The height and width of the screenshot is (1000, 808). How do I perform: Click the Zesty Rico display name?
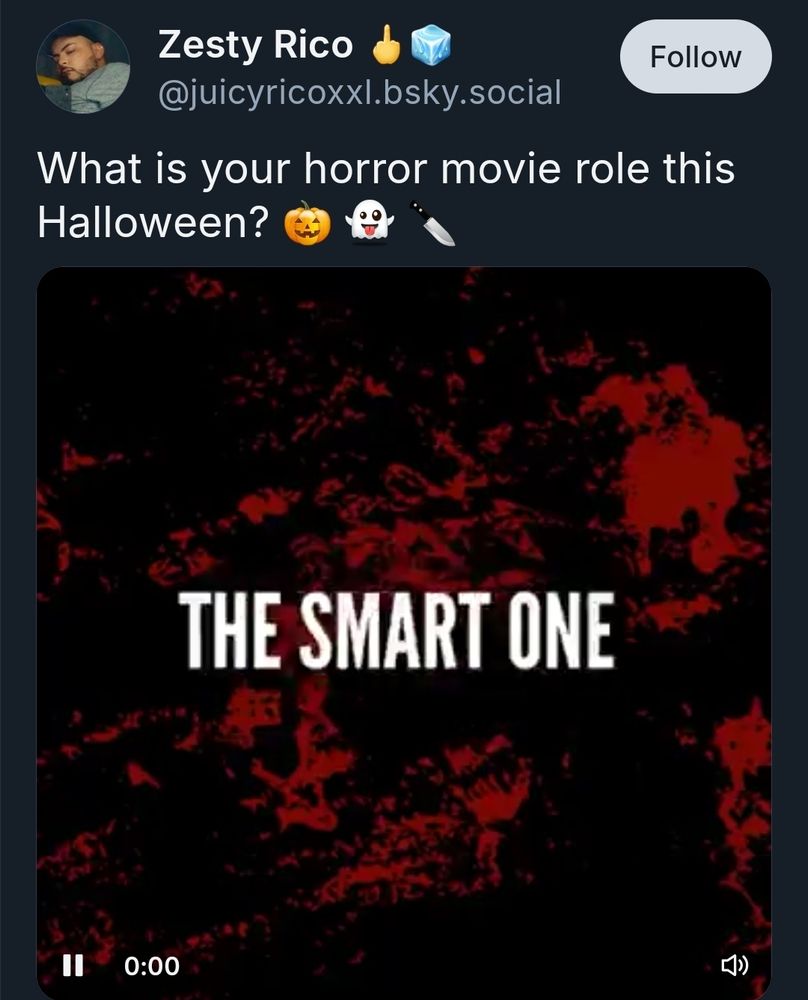(x=254, y=43)
